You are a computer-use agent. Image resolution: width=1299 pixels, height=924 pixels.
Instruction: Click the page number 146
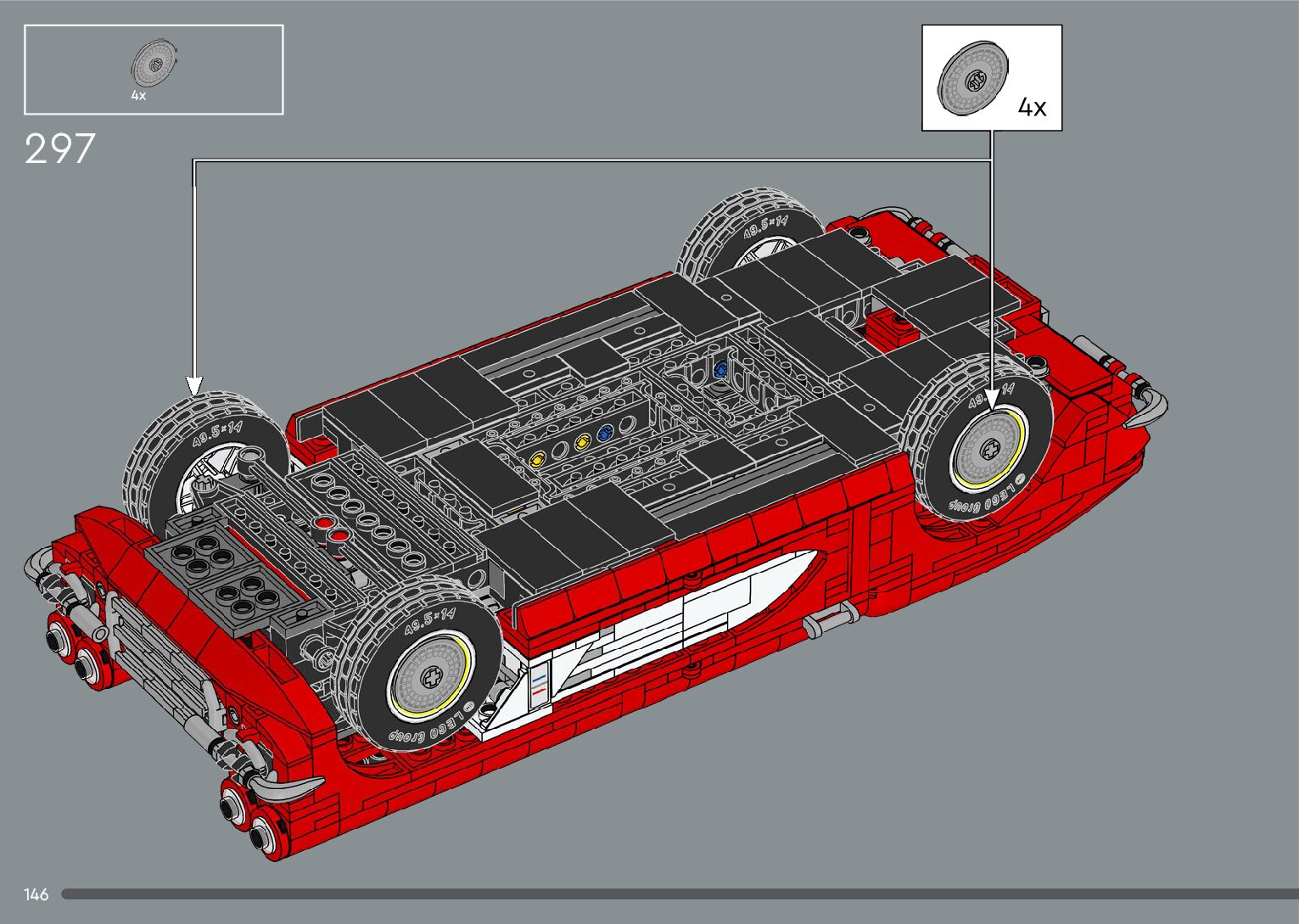[36, 894]
